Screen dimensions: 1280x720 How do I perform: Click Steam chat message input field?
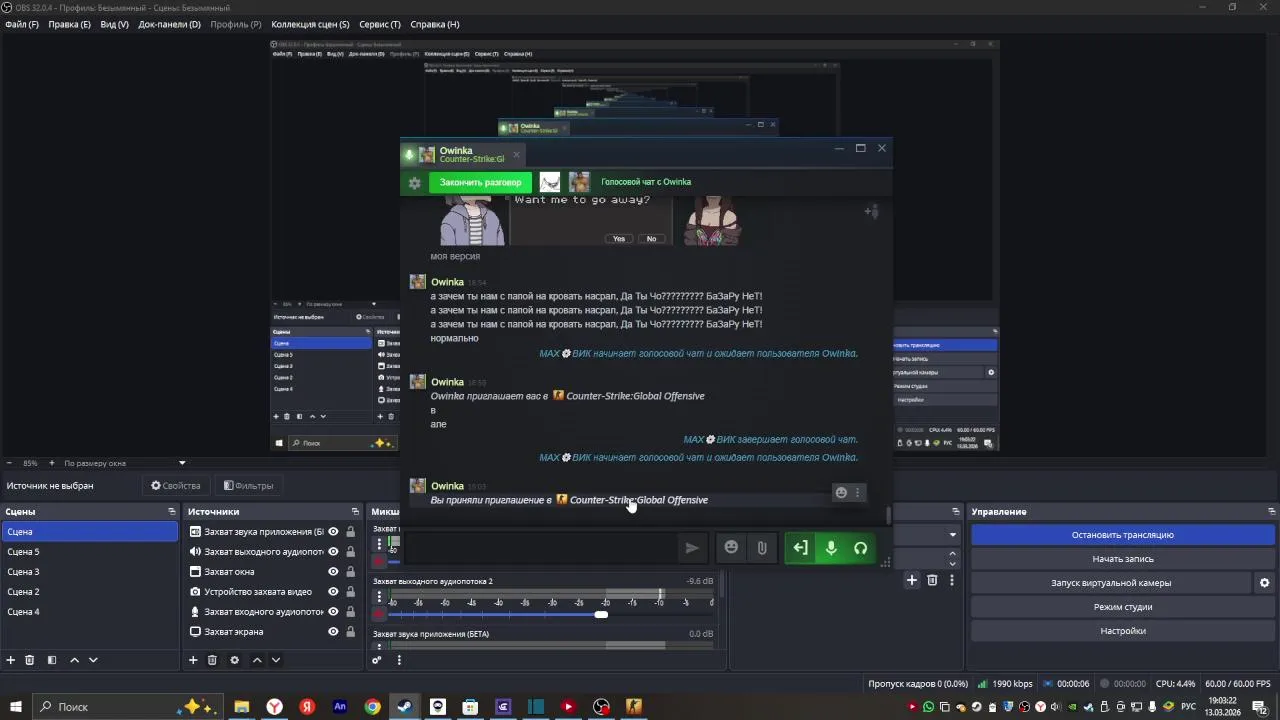(x=540, y=548)
